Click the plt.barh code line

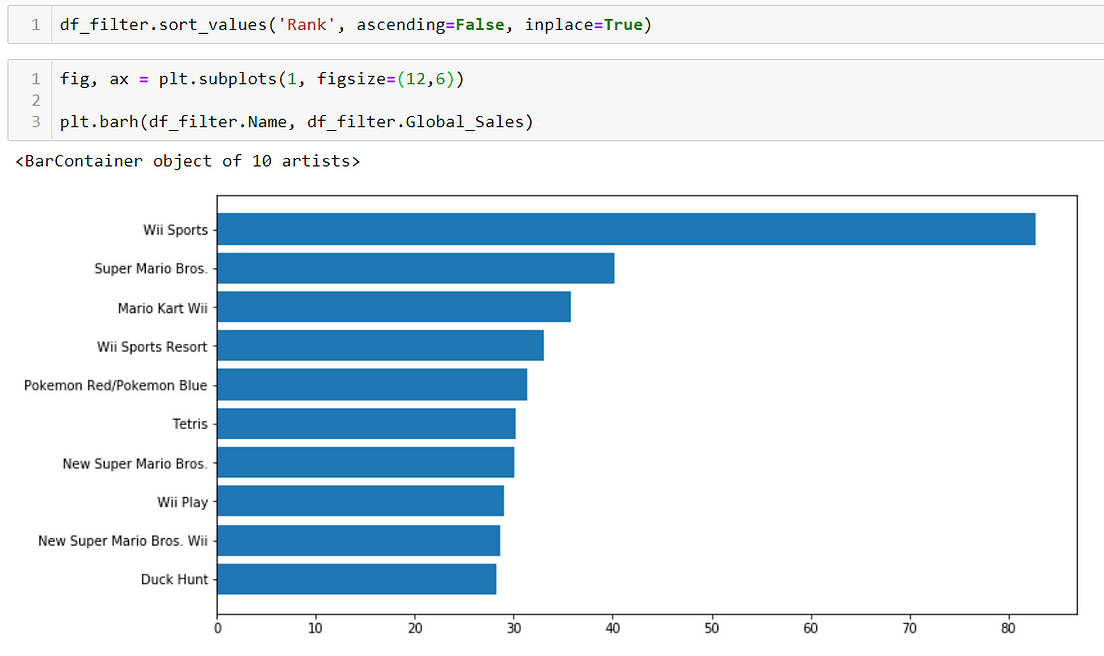[x=296, y=122]
